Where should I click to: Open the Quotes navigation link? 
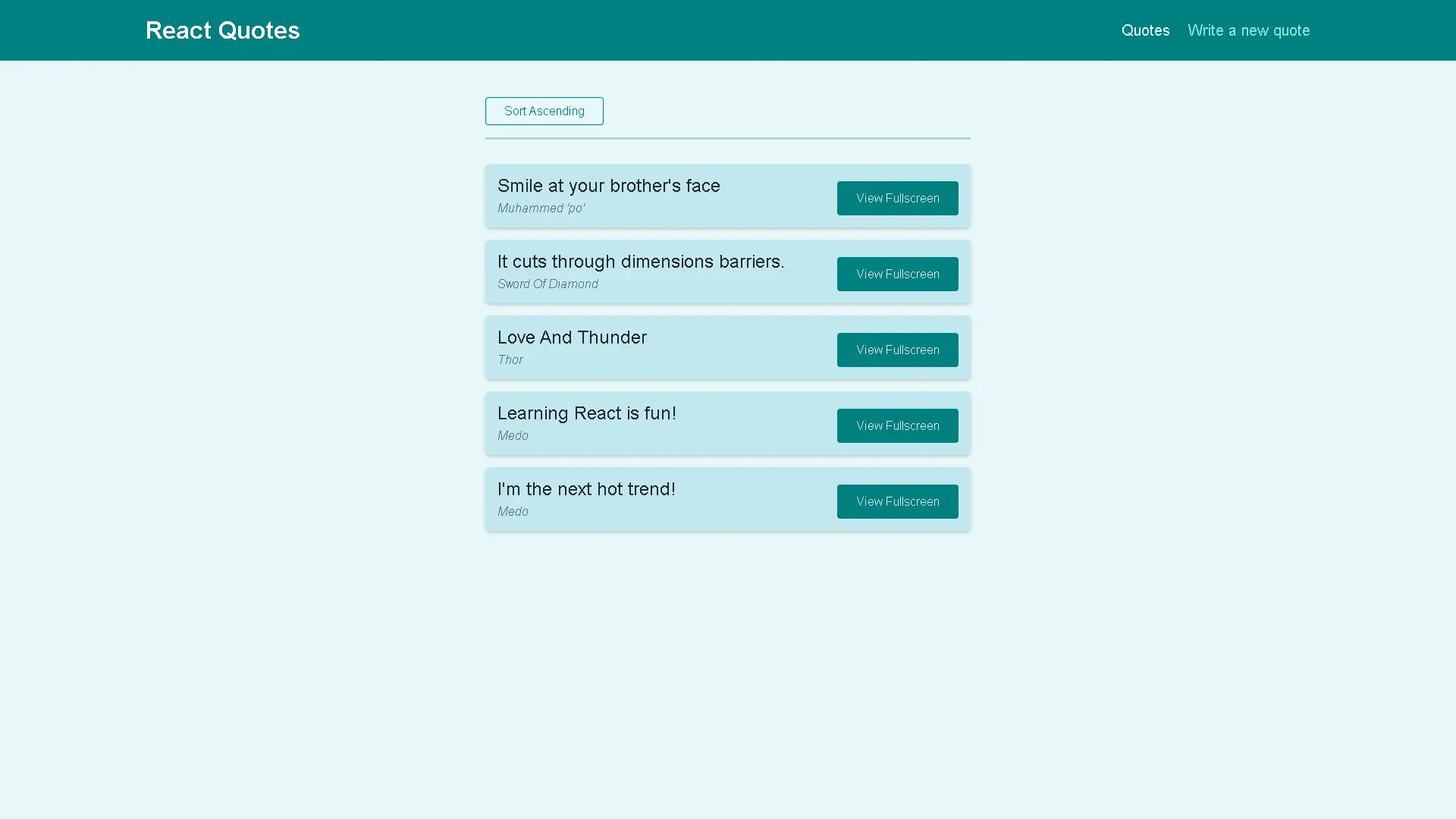1145,30
